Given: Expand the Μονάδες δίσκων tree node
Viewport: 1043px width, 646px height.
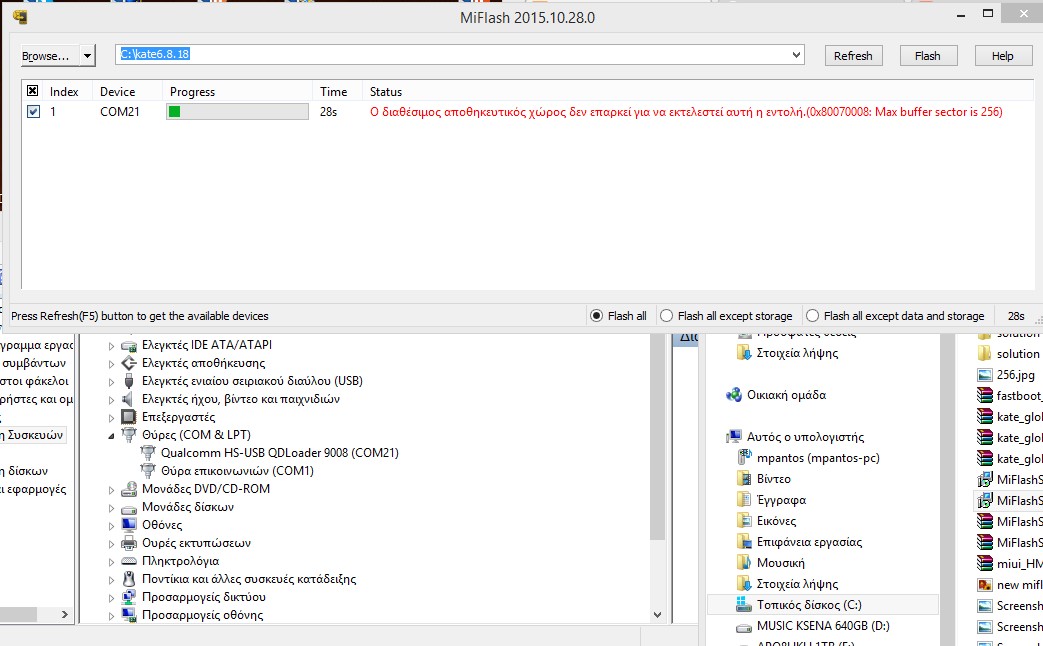Looking at the screenshot, I should pyautogui.click(x=112, y=507).
